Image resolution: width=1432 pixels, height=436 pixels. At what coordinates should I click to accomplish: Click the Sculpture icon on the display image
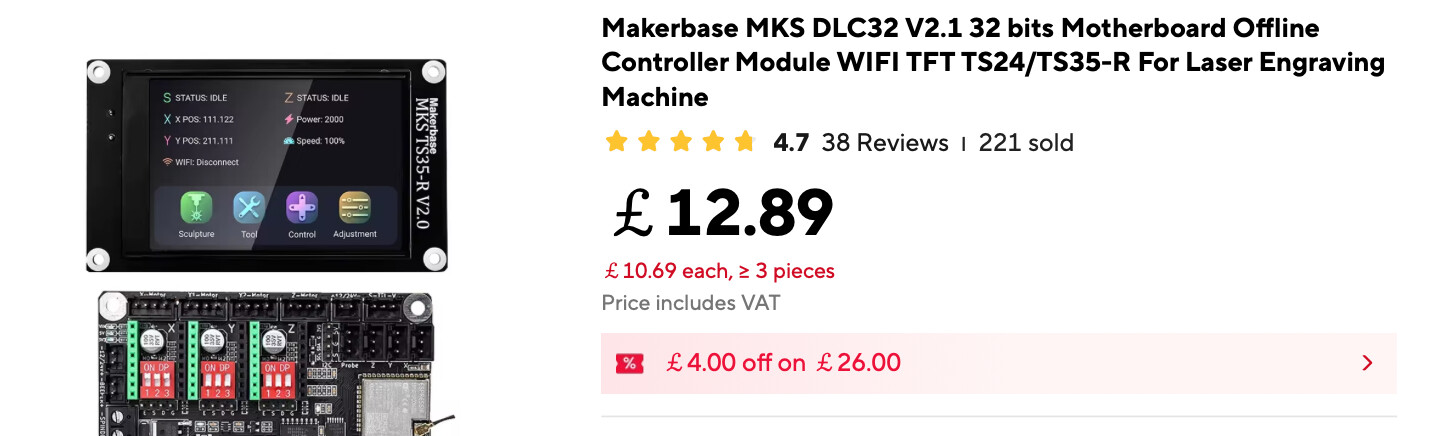196,208
